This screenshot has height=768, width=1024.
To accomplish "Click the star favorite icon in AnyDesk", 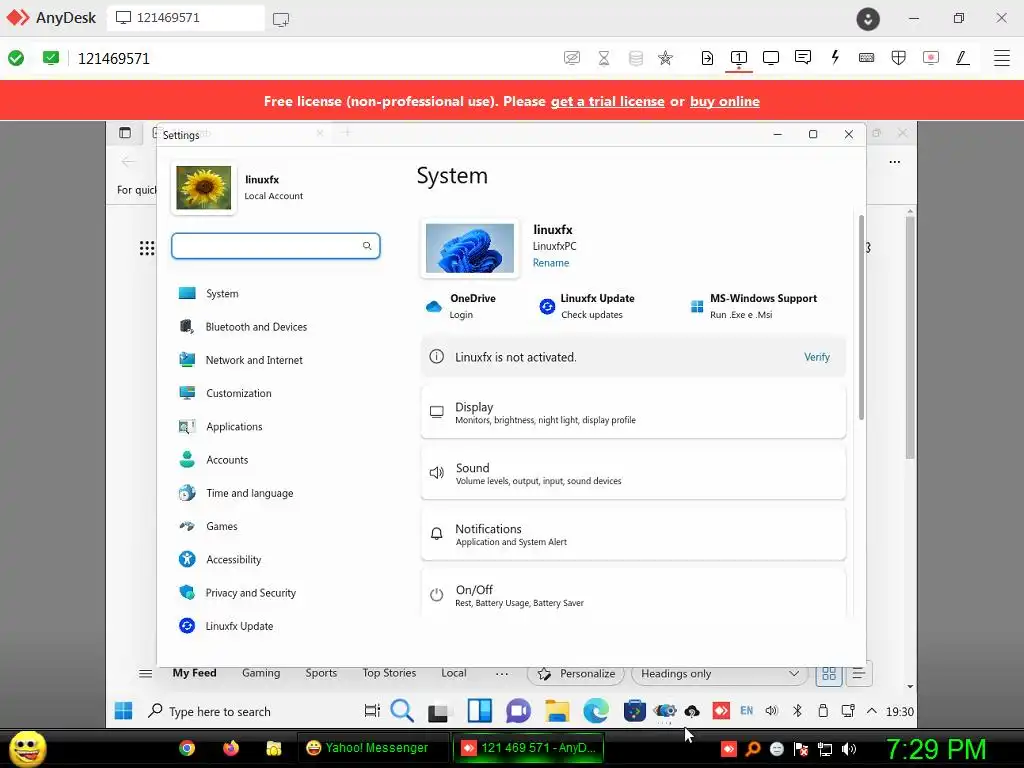I will click(x=665, y=58).
